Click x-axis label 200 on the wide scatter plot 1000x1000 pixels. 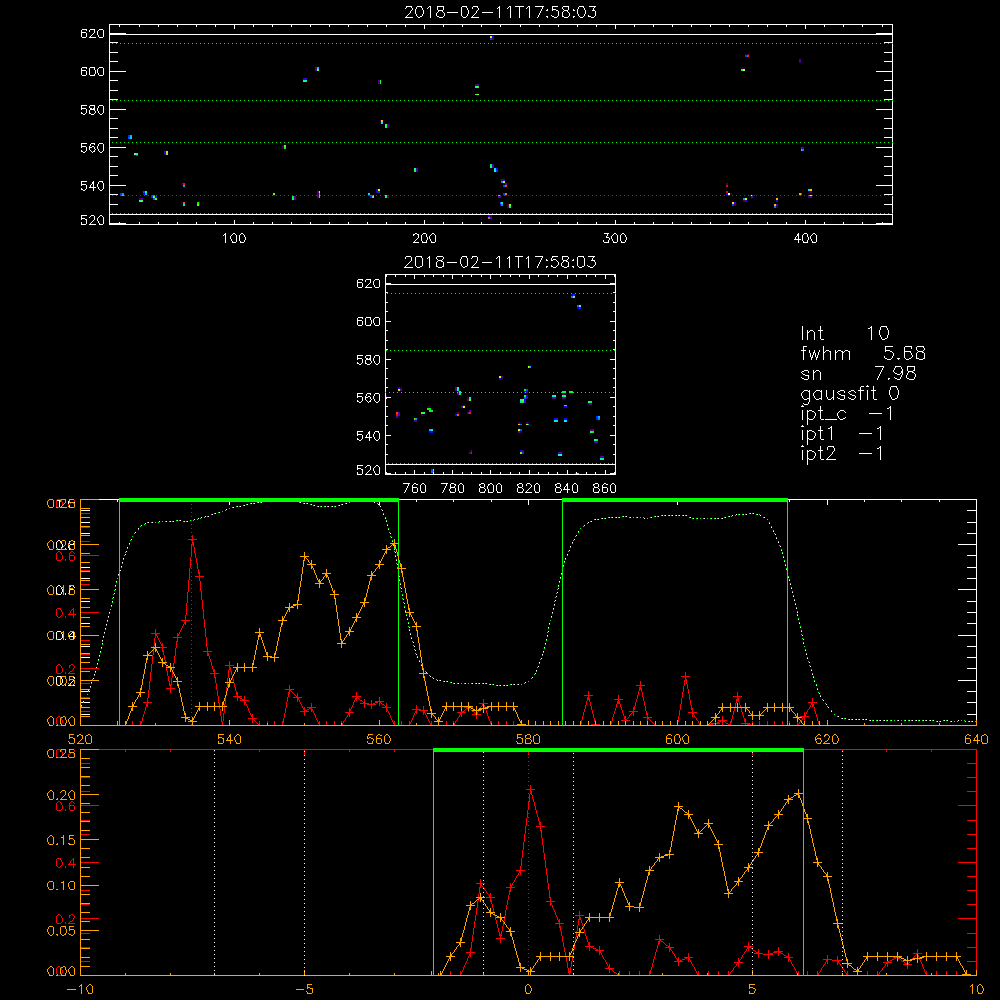(424, 239)
